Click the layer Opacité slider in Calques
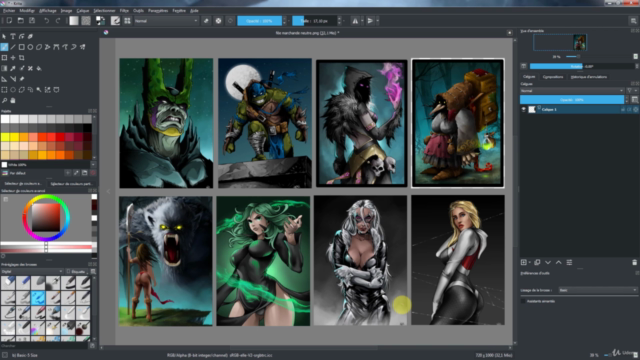 pos(572,100)
